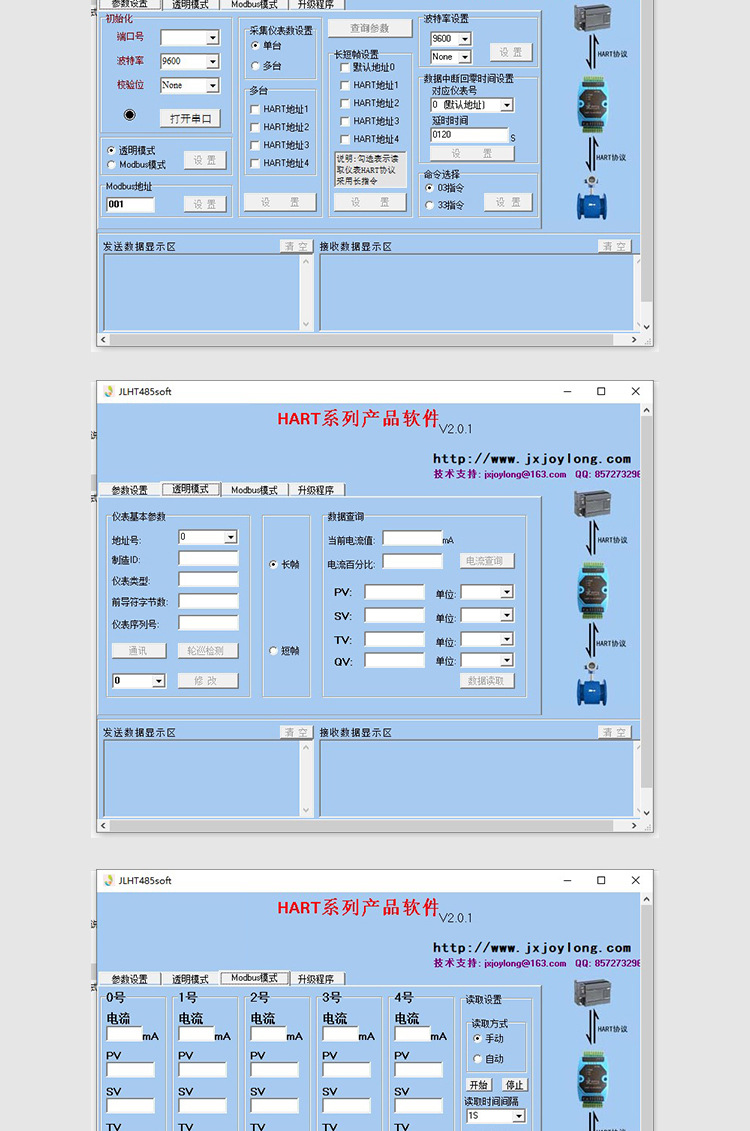The image size is (750, 1131).
Task: Open the 对应仪表号 dropdown
Action: (507, 105)
